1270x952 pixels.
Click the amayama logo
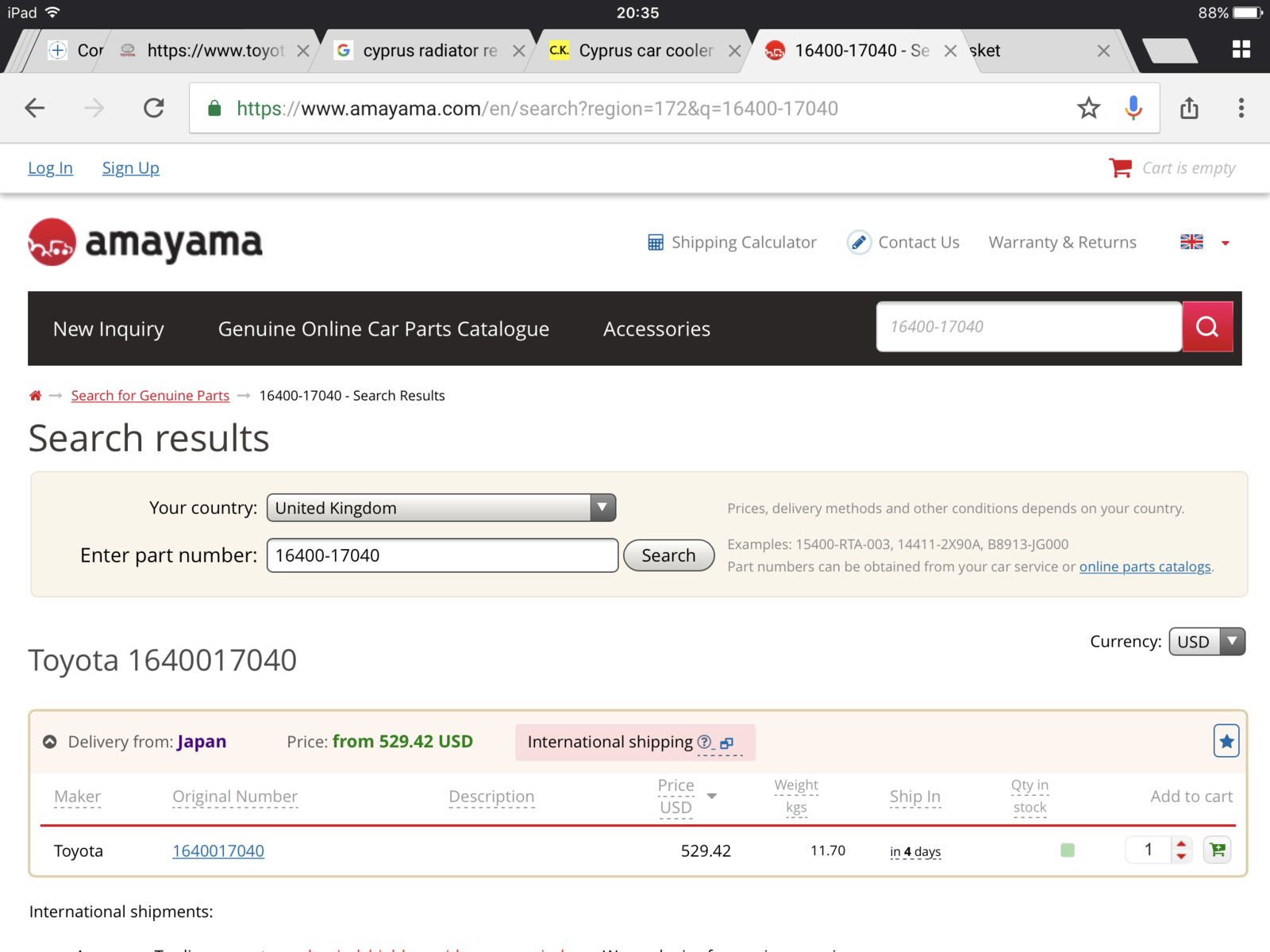(x=145, y=242)
